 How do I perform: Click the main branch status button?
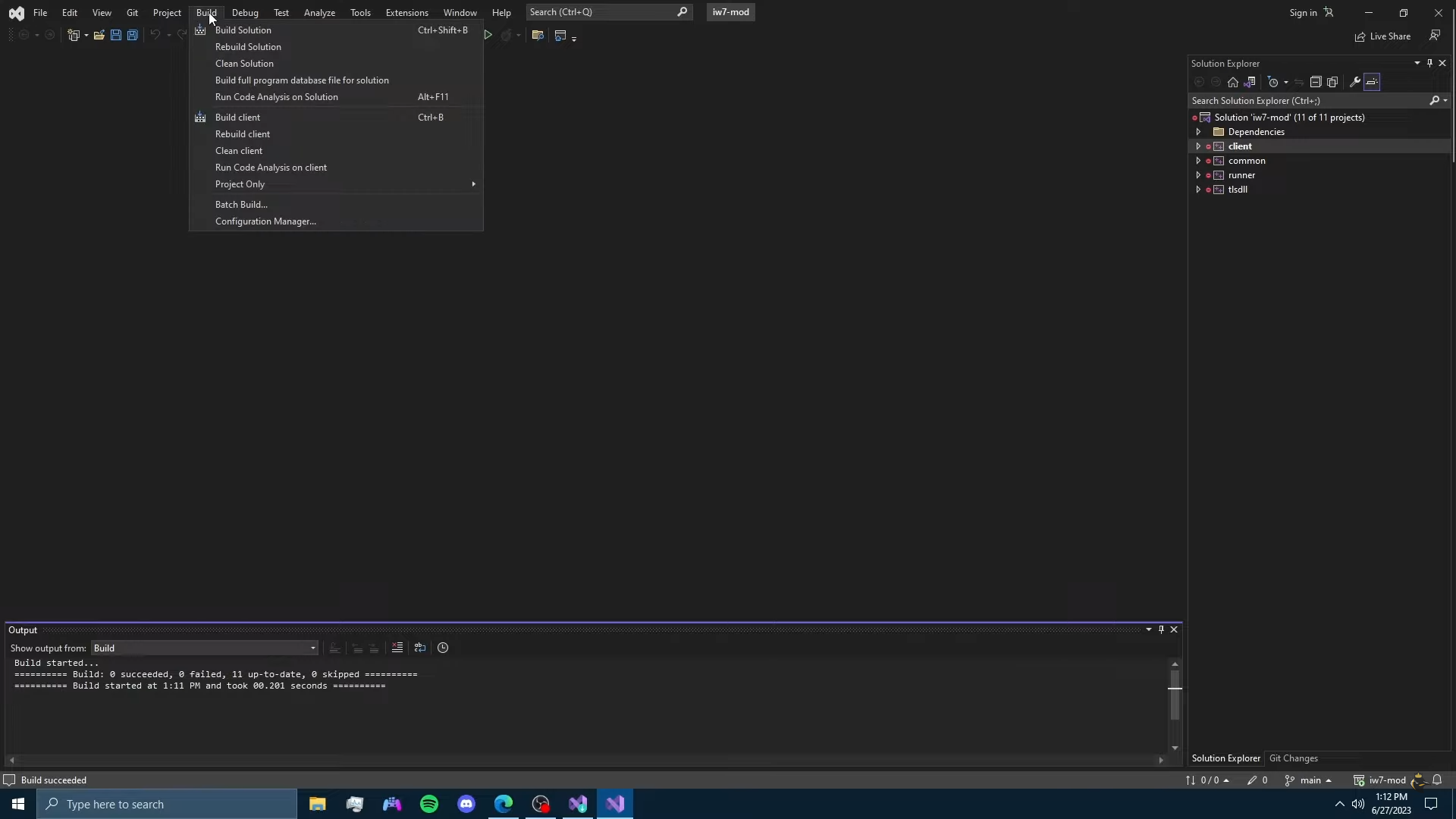point(1309,780)
